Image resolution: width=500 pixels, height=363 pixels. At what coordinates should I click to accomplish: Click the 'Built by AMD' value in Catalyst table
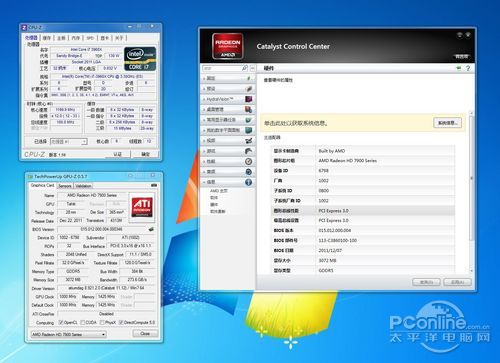pyautogui.click(x=332, y=151)
